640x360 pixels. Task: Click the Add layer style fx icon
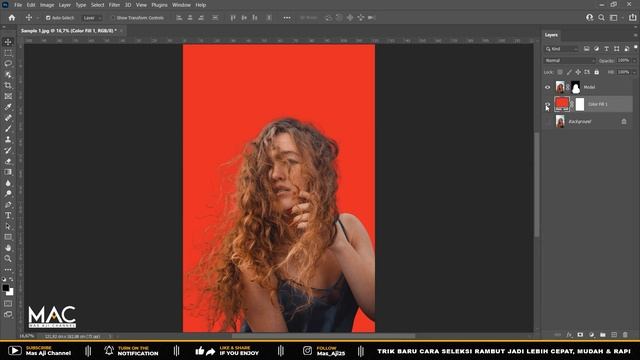569,335
